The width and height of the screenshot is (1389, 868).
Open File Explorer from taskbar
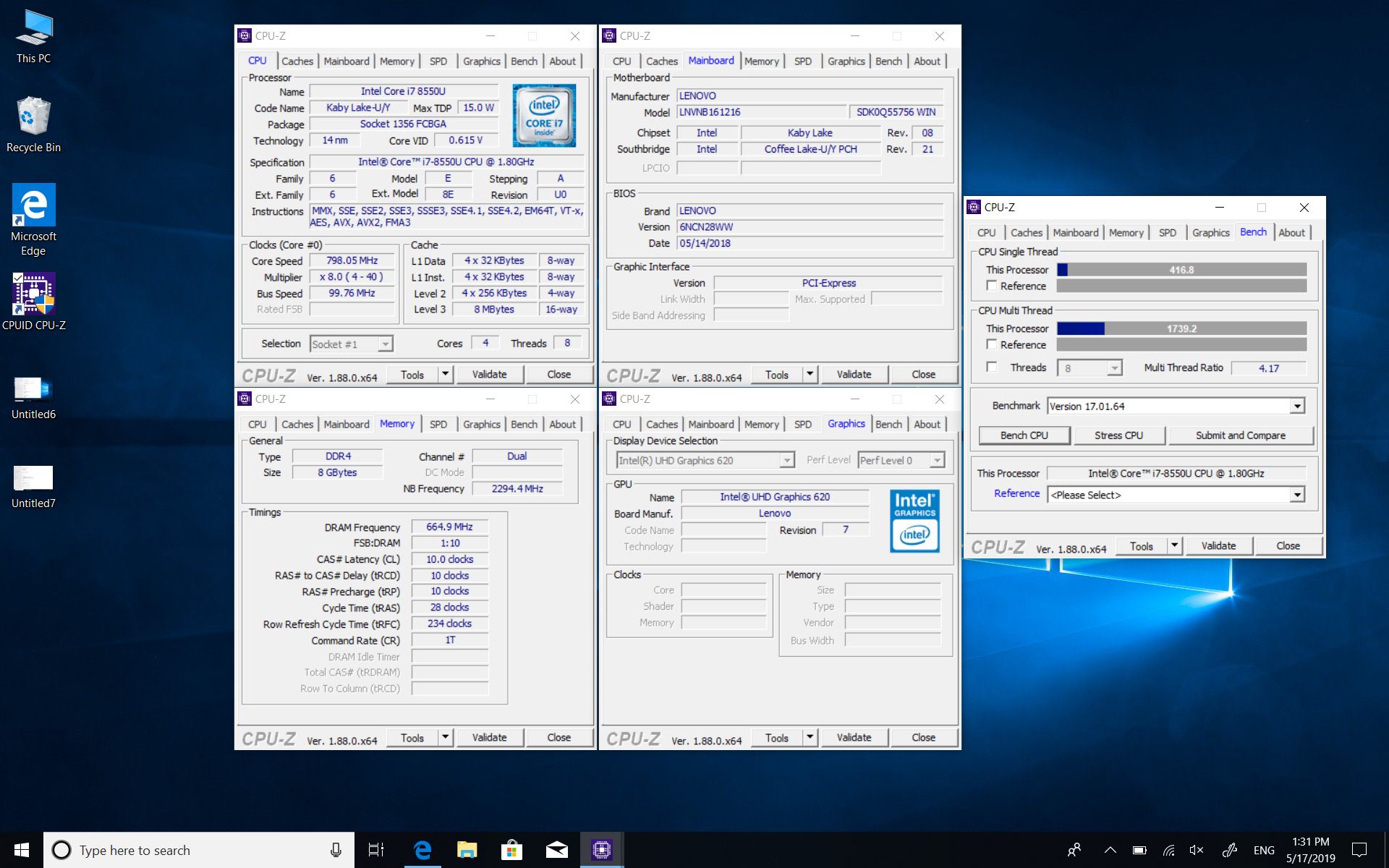[467, 850]
